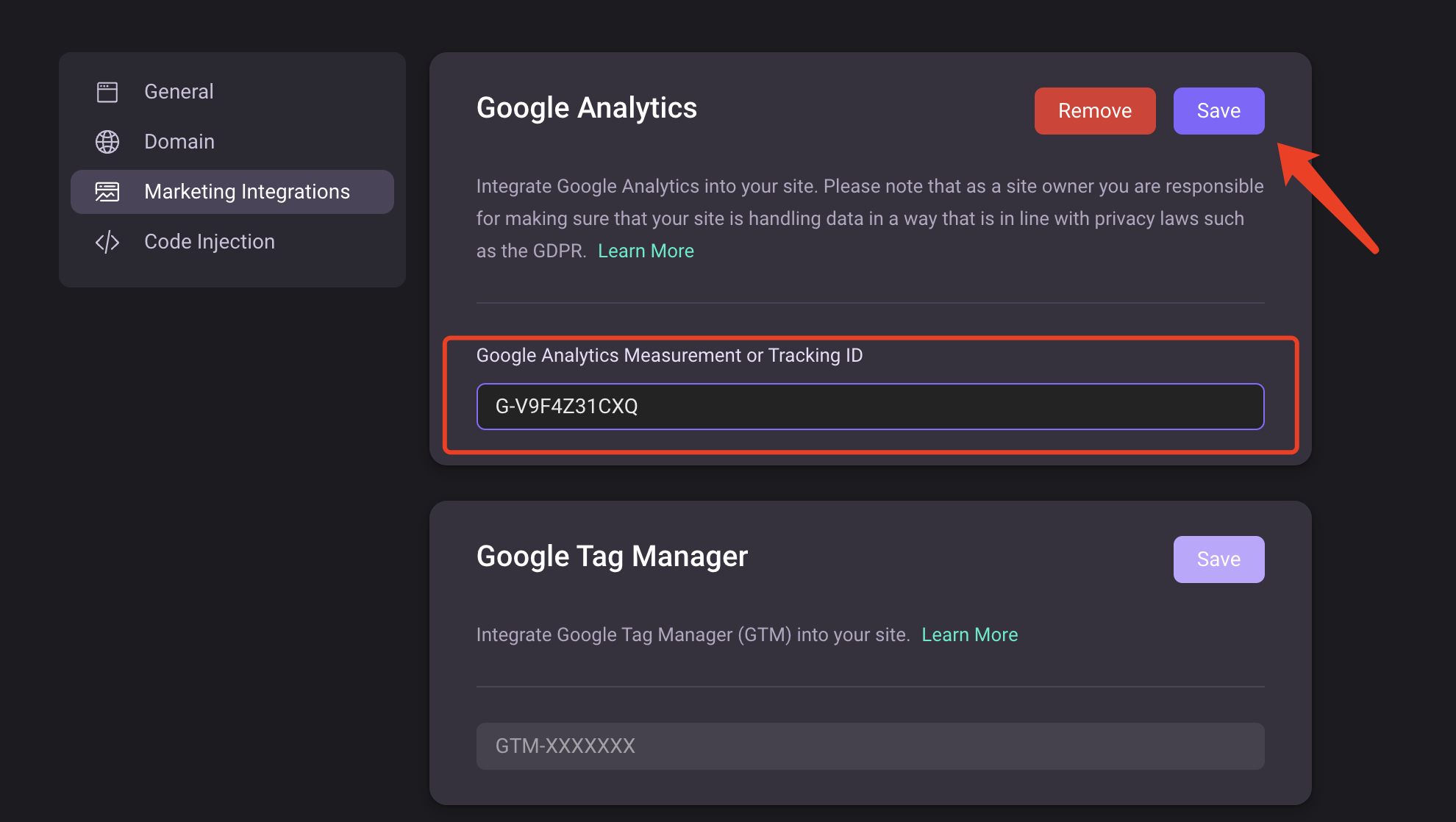
Task: Click the Code Injection brackets icon
Action: point(107,242)
